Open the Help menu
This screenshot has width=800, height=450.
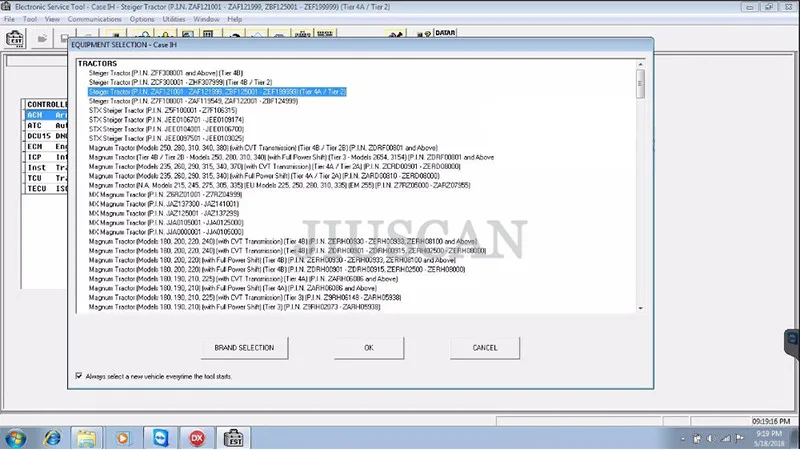(235, 19)
